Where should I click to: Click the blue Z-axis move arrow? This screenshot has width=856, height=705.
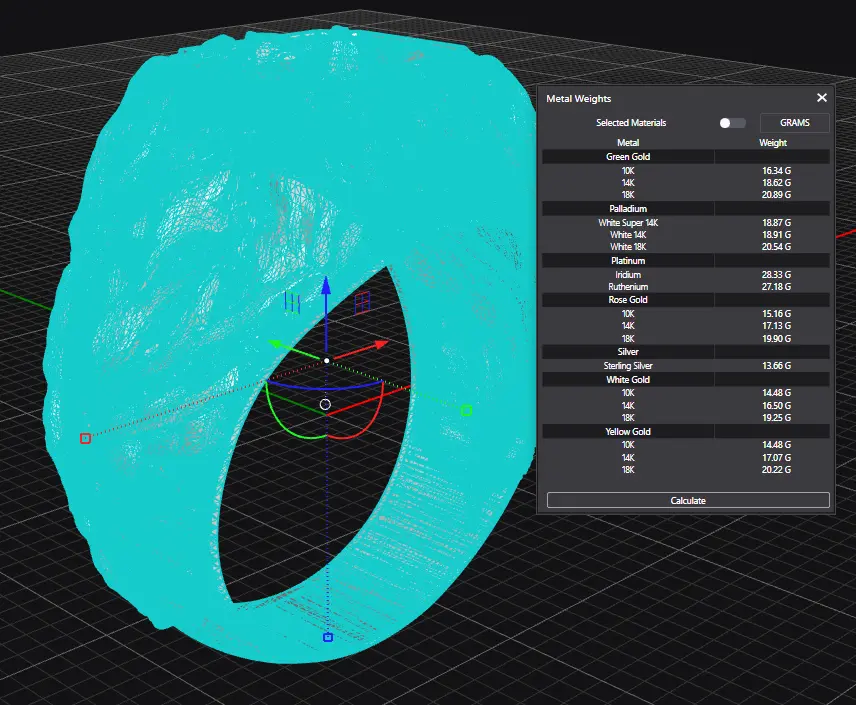click(x=325, y=289)
